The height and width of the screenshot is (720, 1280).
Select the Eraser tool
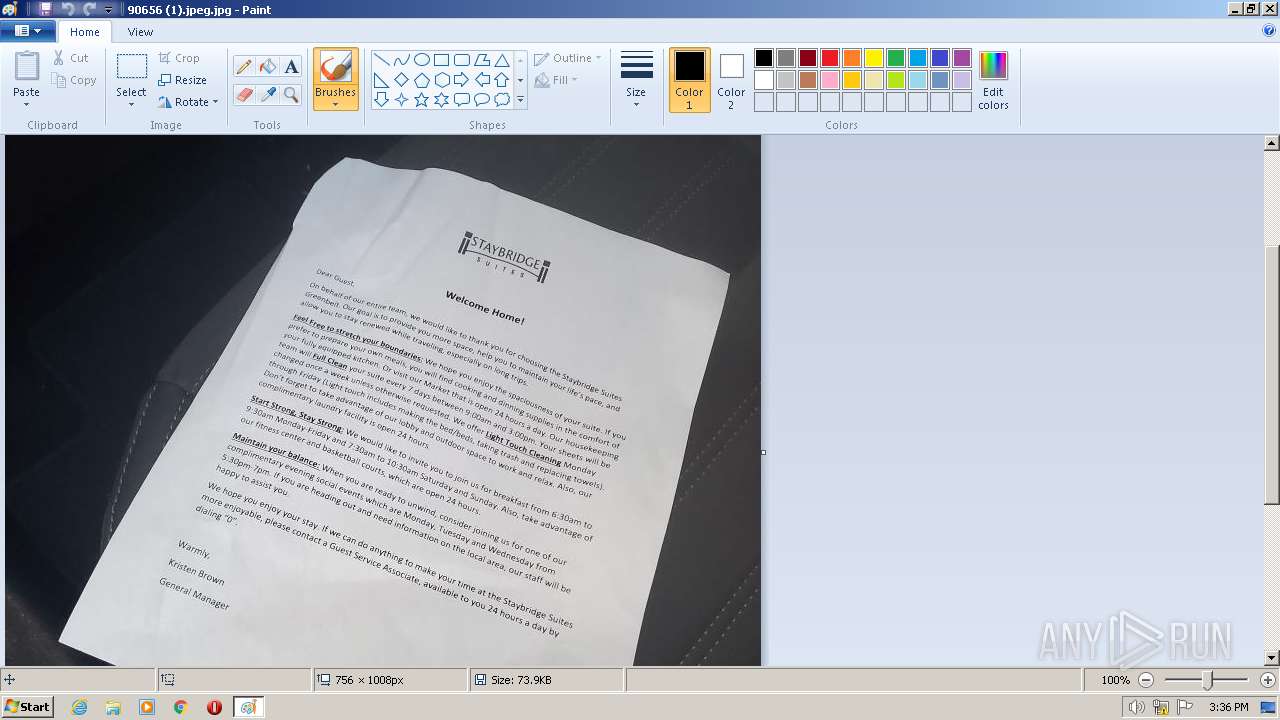point(244,94)
